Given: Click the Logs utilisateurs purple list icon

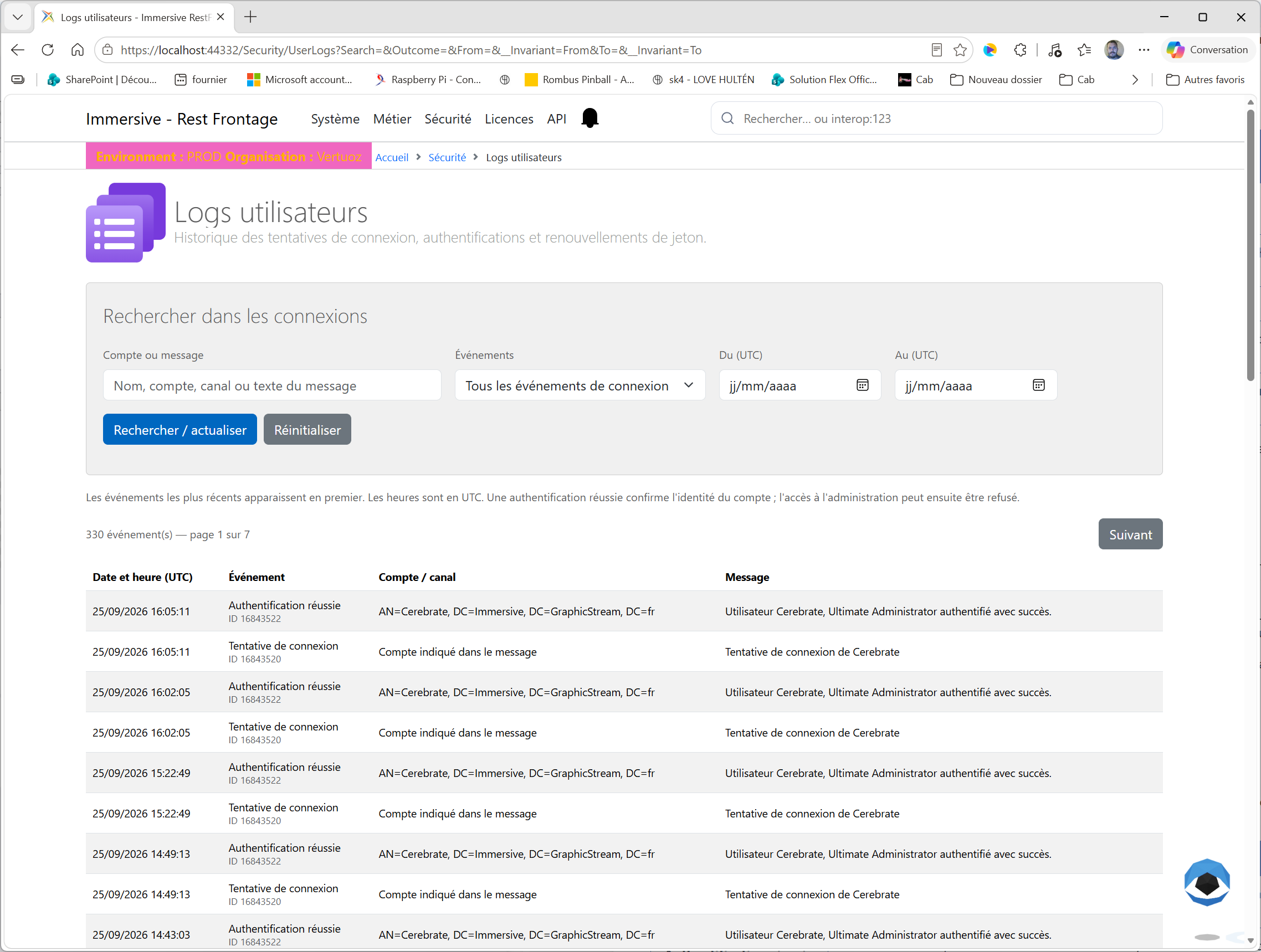Looking at the screenshot, I should click(x=126, y=222).
